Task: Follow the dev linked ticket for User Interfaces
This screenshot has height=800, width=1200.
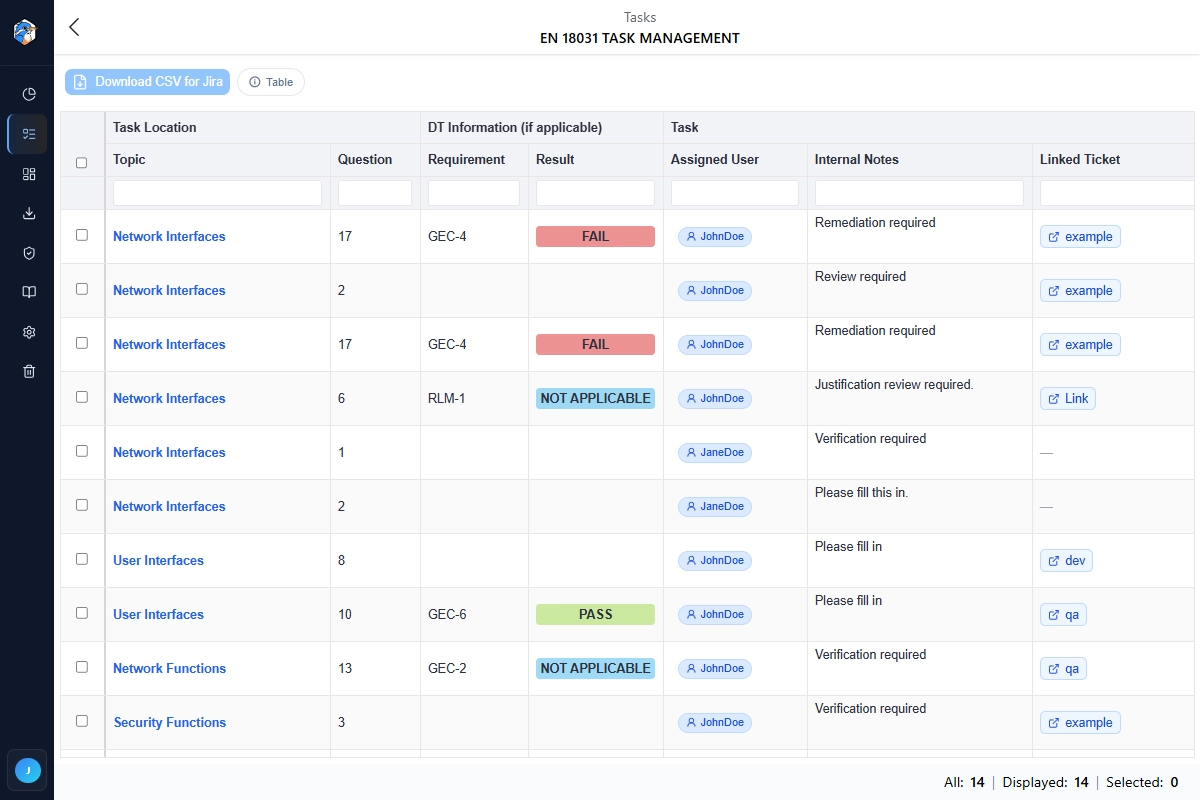Action: [x=1066, y=560]
